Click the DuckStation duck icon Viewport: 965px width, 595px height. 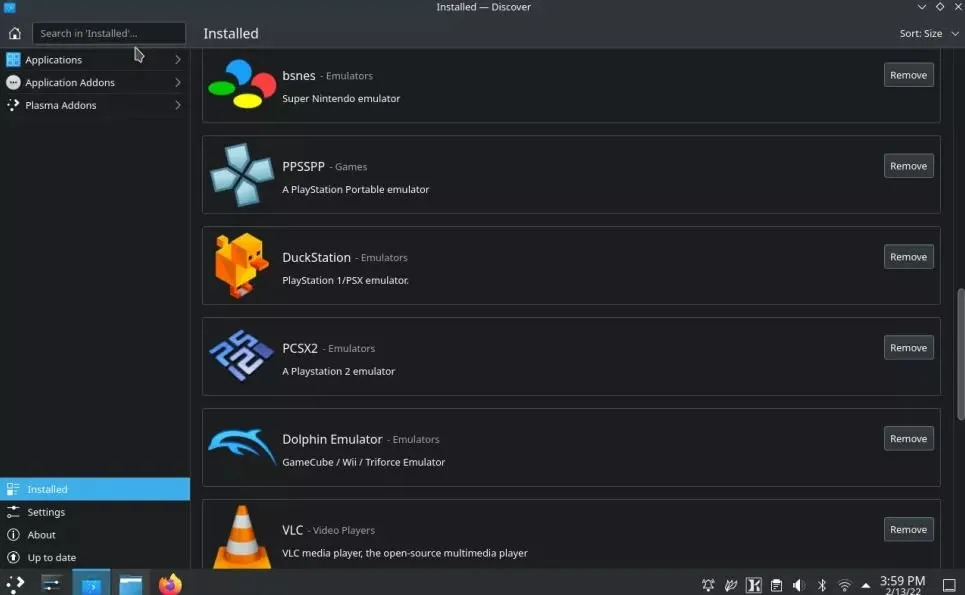coord(241,266)
